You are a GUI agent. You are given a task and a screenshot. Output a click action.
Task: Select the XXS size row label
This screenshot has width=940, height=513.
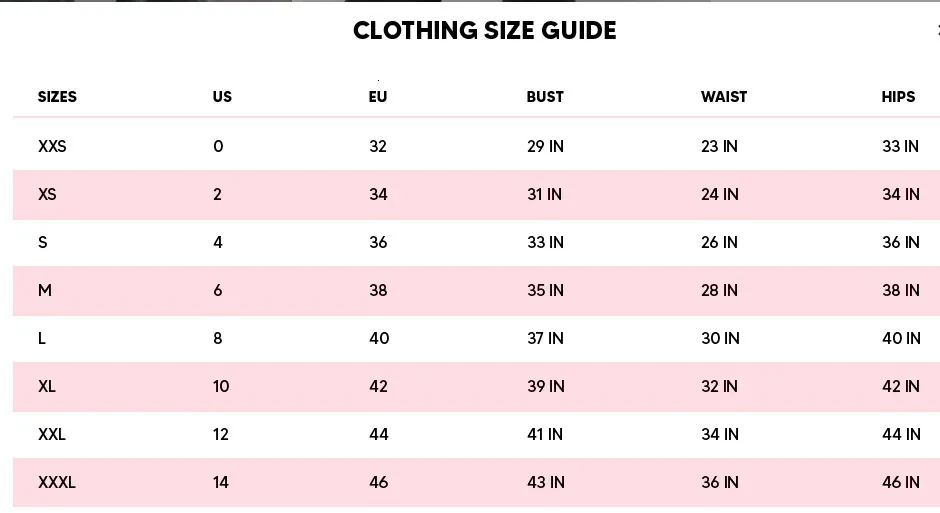[52, 146]
